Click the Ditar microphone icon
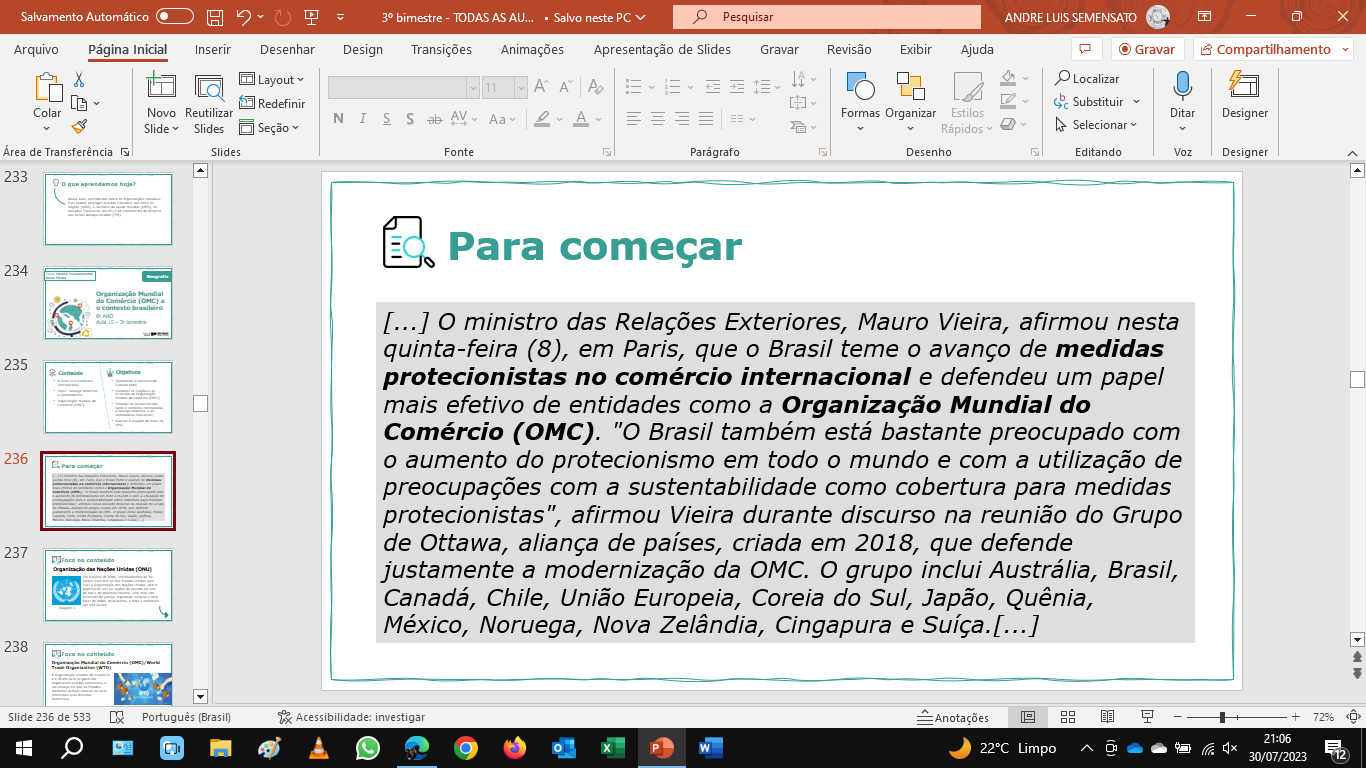Screen dimensions: 1366x768 pos(1183,88)
